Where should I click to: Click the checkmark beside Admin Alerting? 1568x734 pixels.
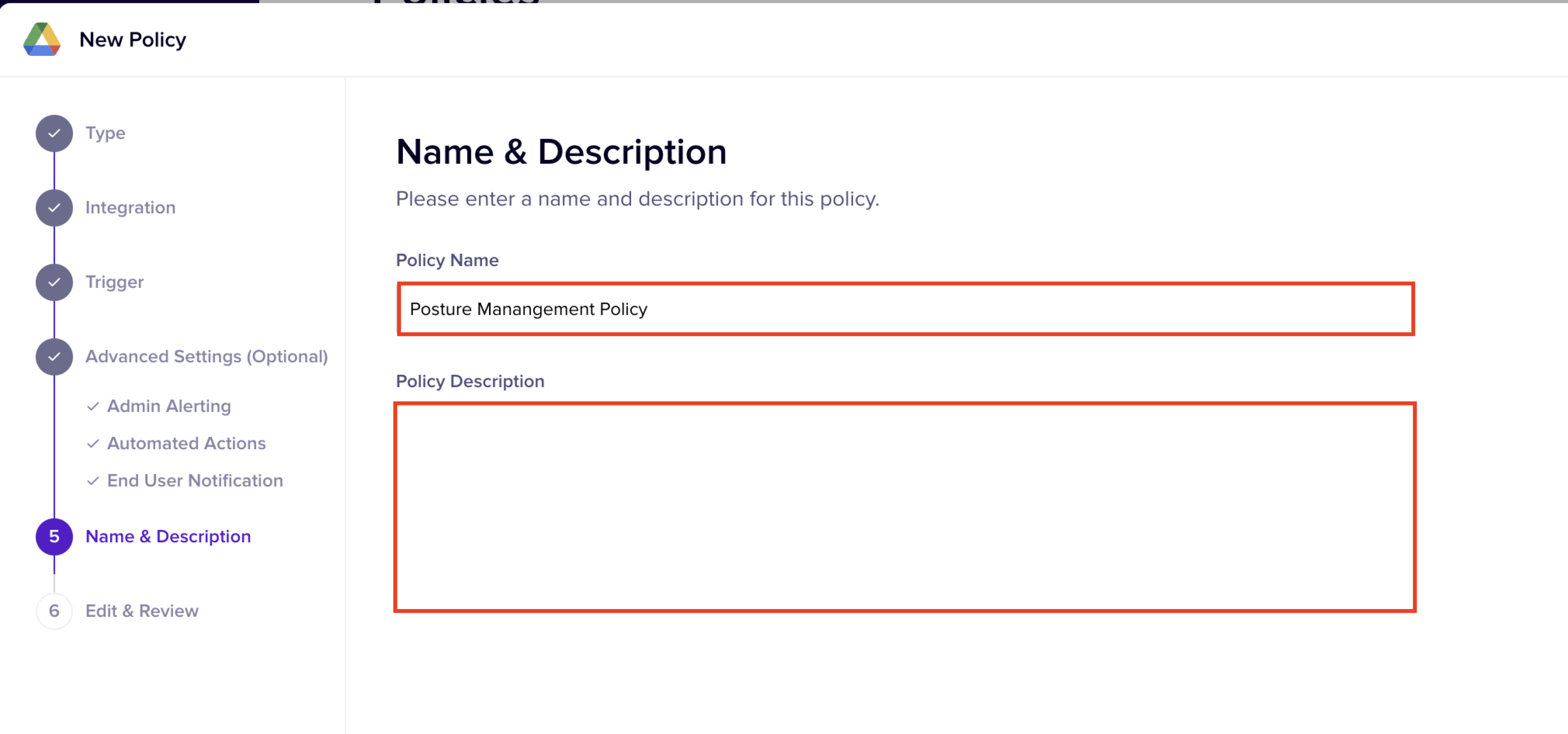[x=92, y=406]
